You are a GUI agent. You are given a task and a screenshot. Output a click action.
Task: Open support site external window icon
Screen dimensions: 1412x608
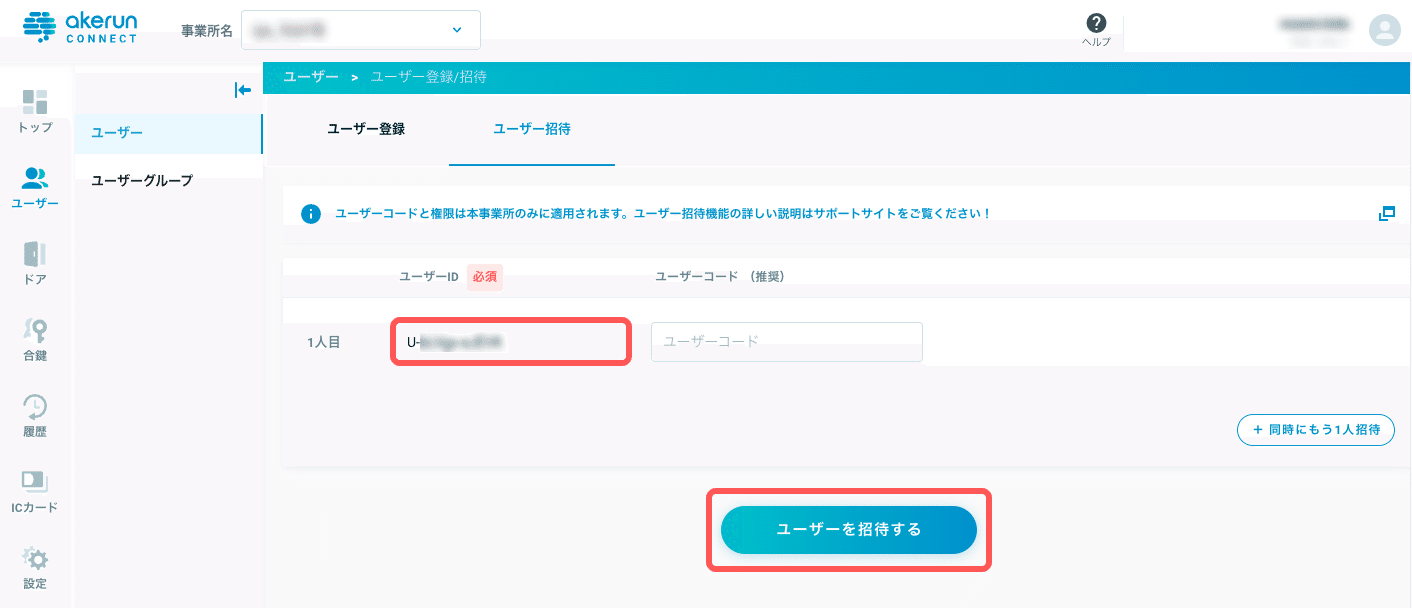pos(1386,213)
